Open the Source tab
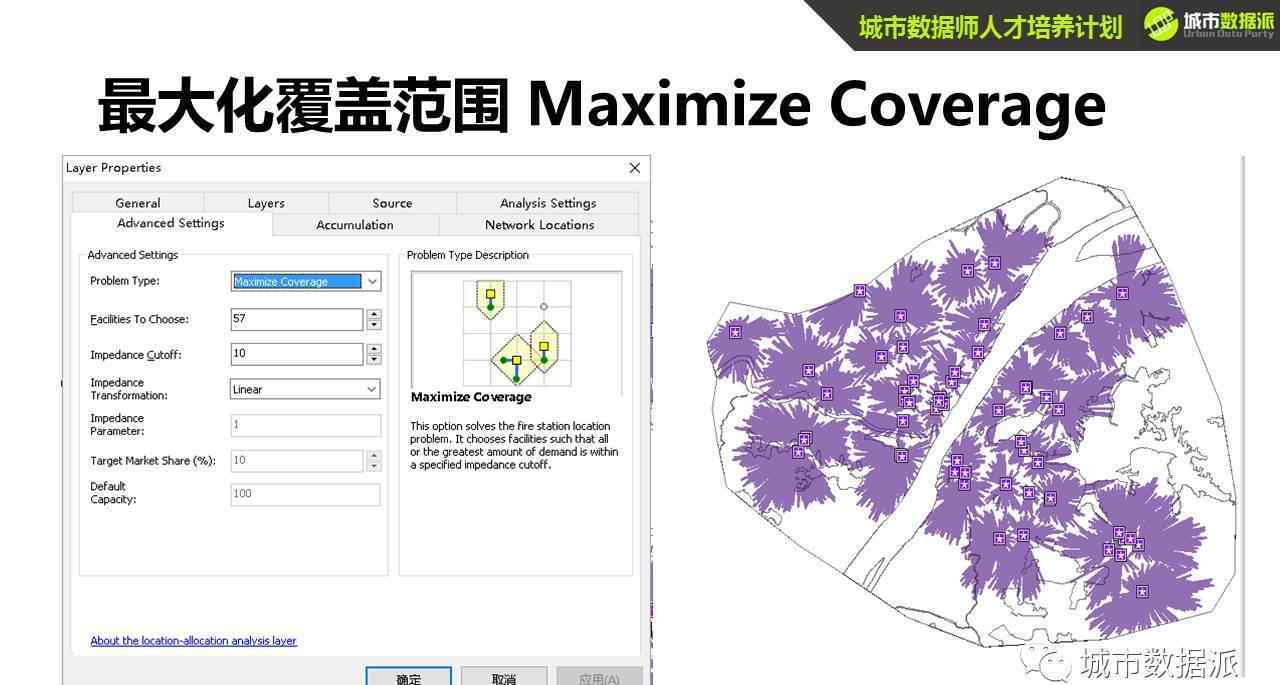 pyautogui.click(x=392, y=203)
